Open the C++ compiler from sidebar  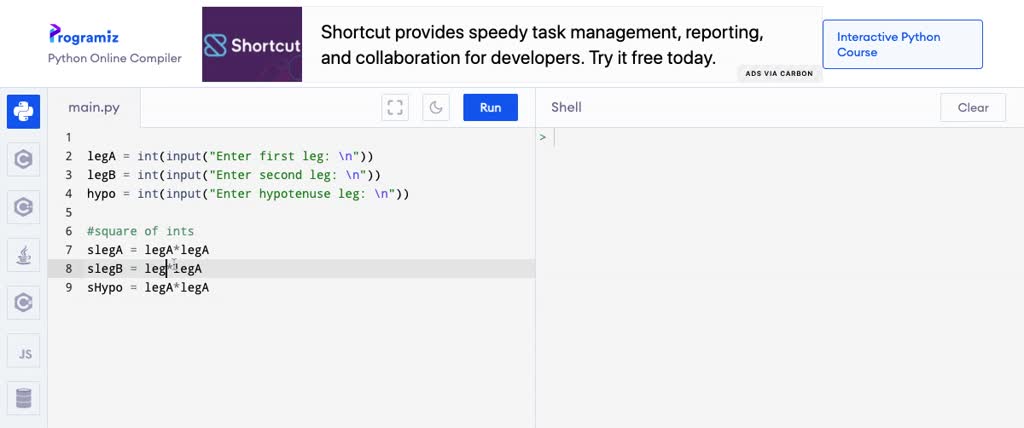[x=24, y=207]
